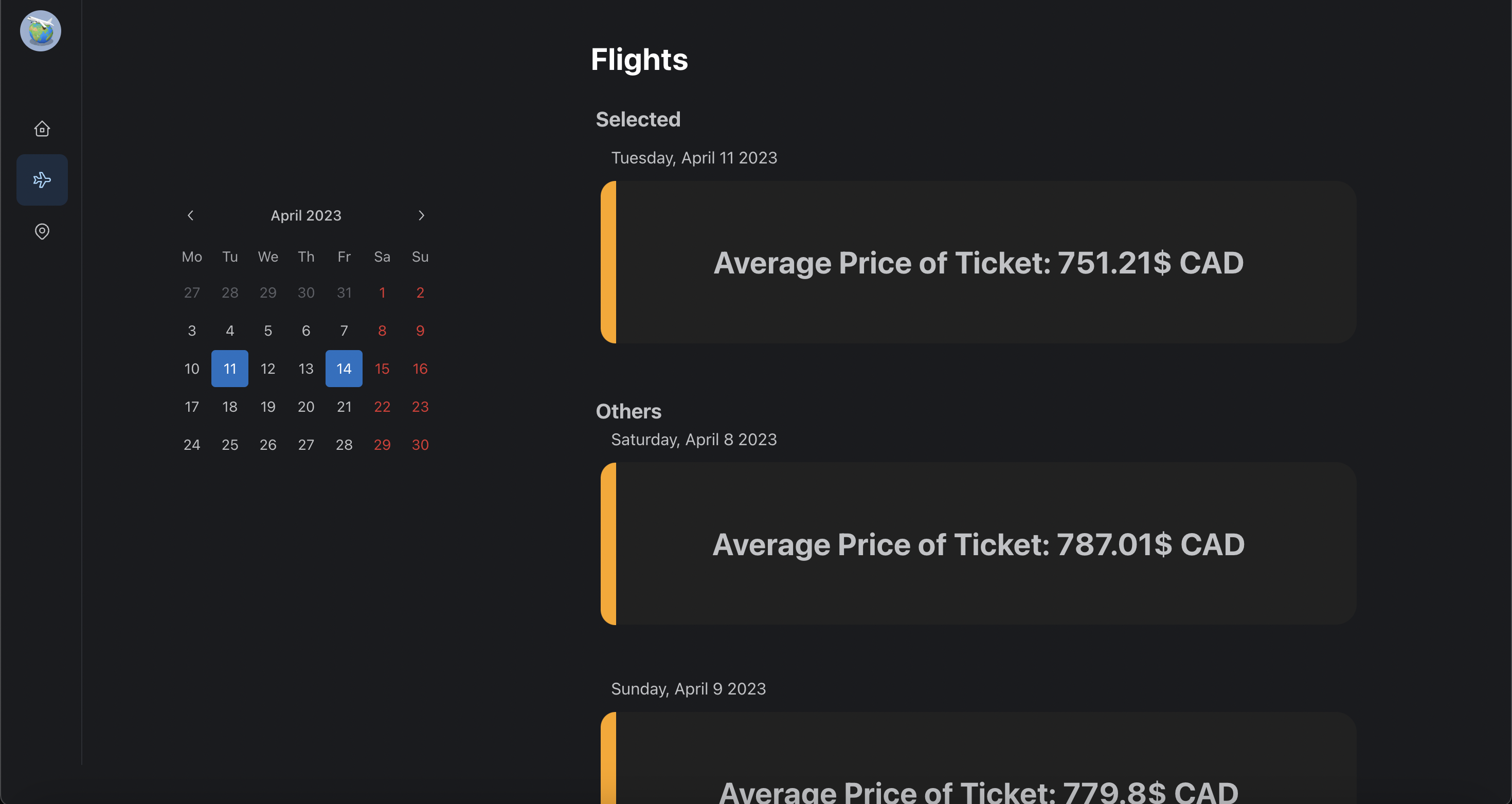Deselect April 11 in the calendar

[229, 369]
